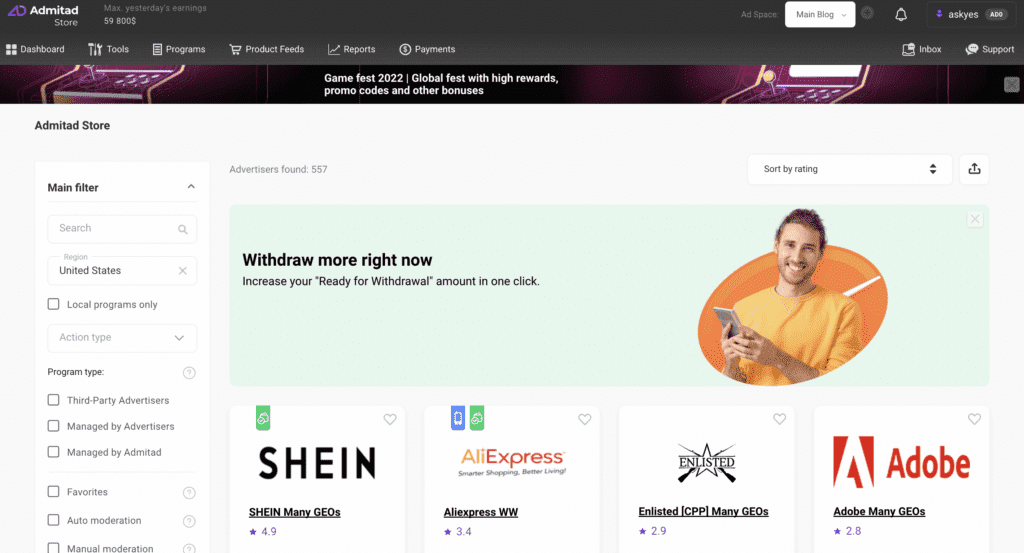Toggle Manual moderation checkbox
Screen dimensions: 1024x553
pyautogui.click(x=54, y=548)
